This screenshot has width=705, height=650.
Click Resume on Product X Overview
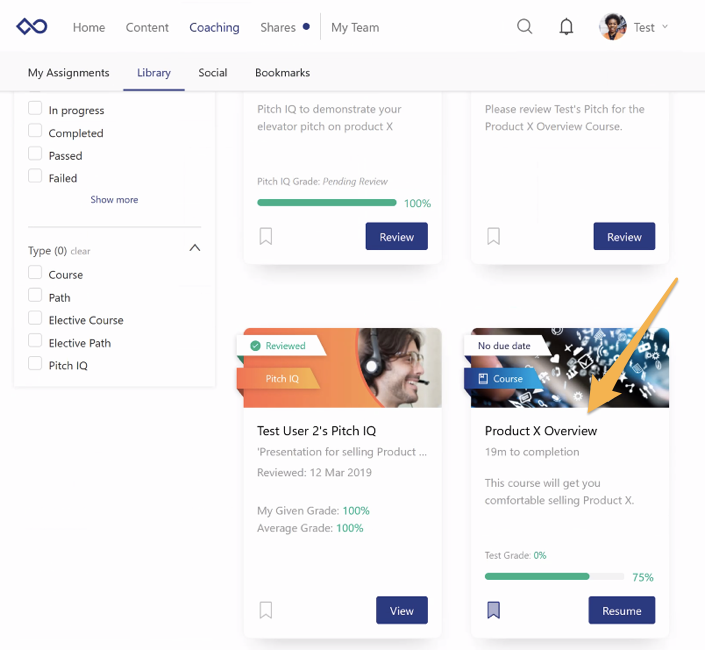tap(622, 610)
